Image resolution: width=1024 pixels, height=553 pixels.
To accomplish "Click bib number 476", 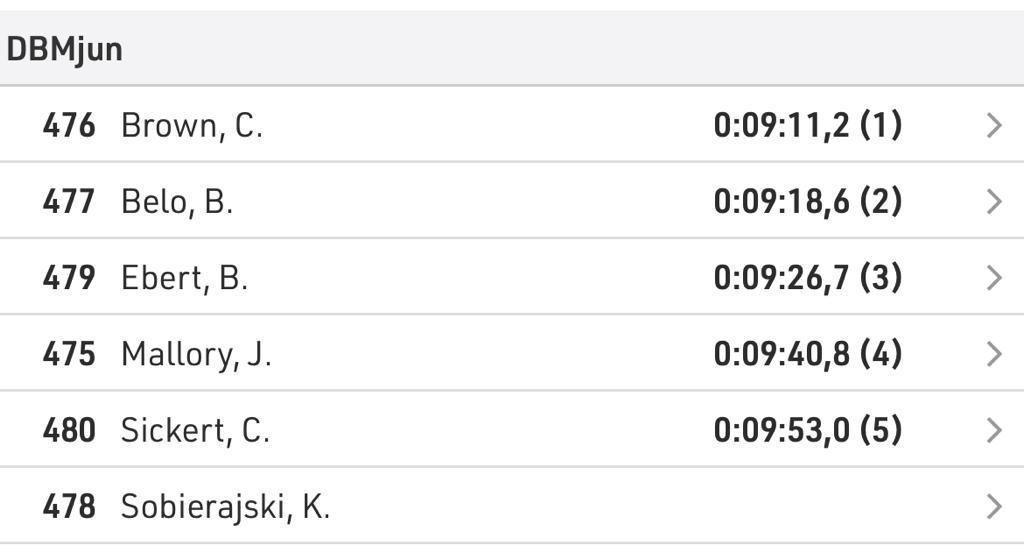I will click(69, 126).
